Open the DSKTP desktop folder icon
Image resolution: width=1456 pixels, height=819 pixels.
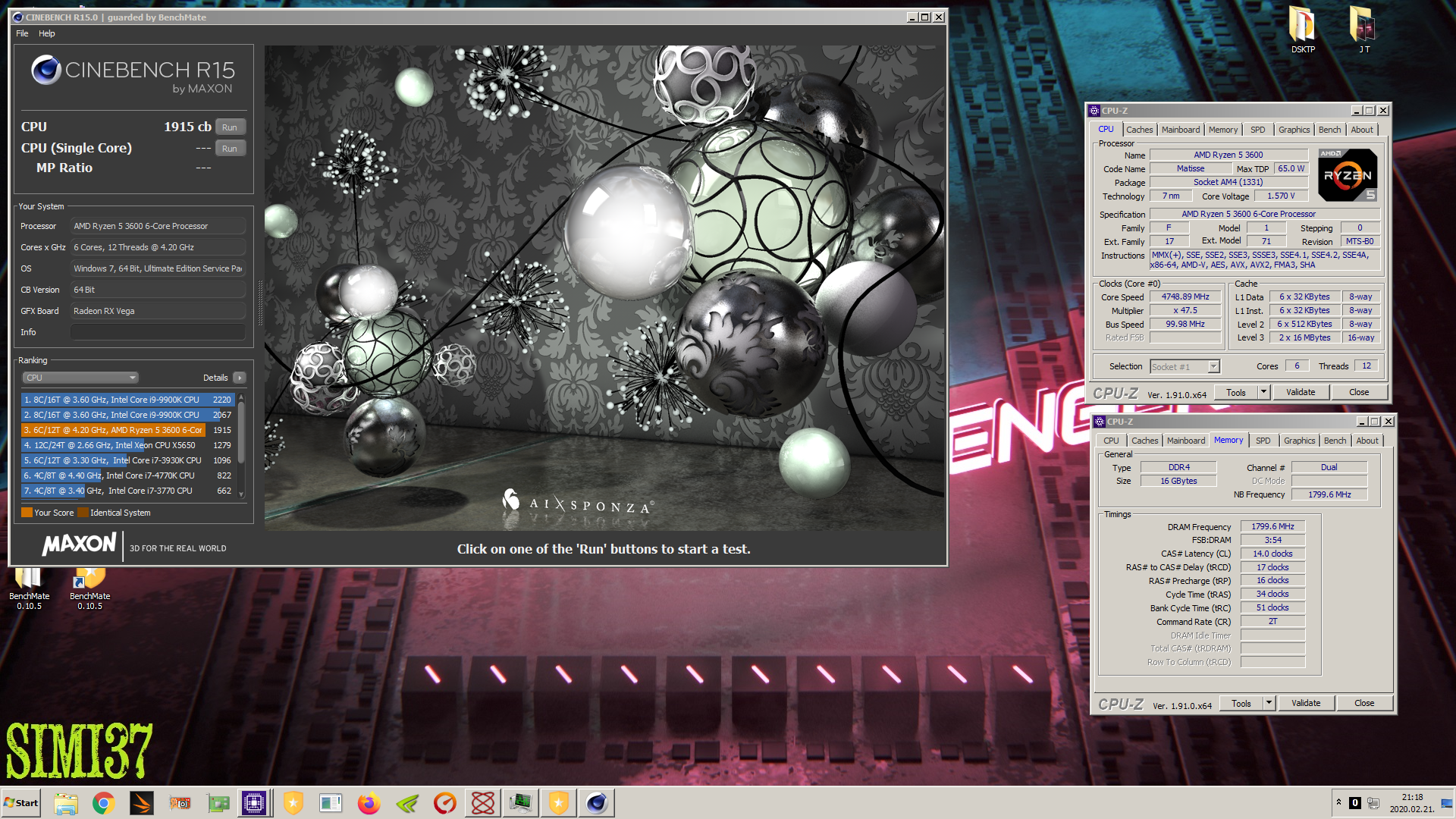tap(1303, 30)
